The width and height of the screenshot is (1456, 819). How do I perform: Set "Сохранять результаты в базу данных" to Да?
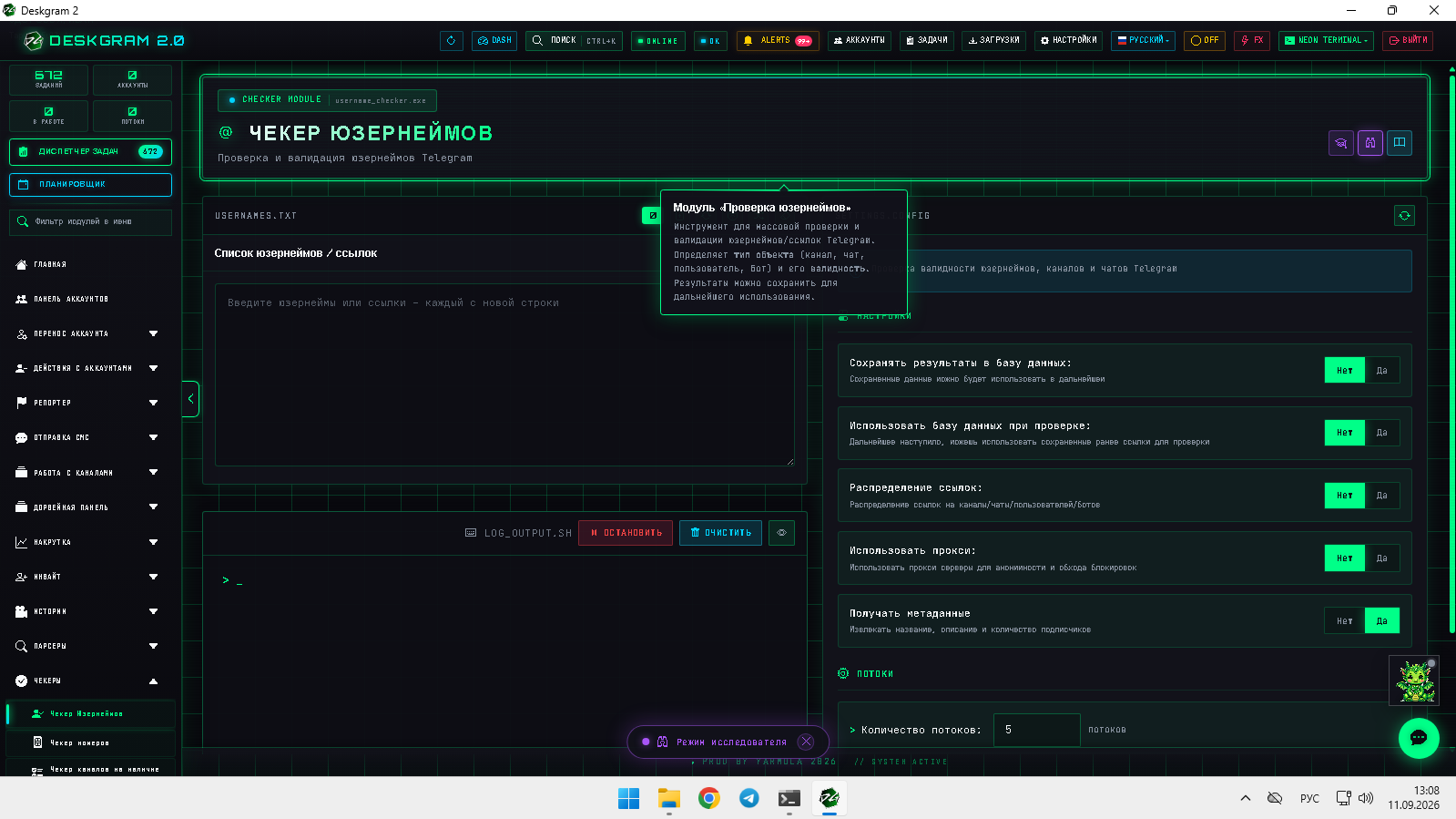point(1382,371)
